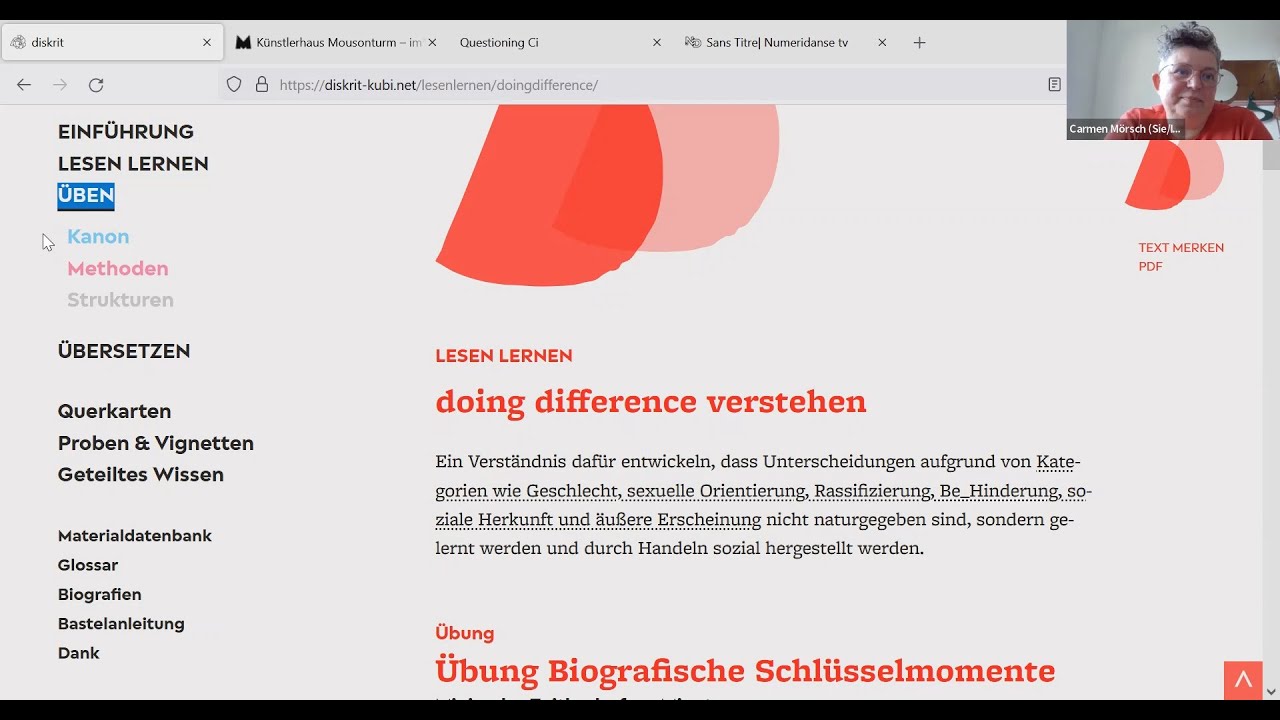This screenshot has height=720, width=1280.
Task: Switch to the diskrit tab
Action: click(x=112, y=42)
